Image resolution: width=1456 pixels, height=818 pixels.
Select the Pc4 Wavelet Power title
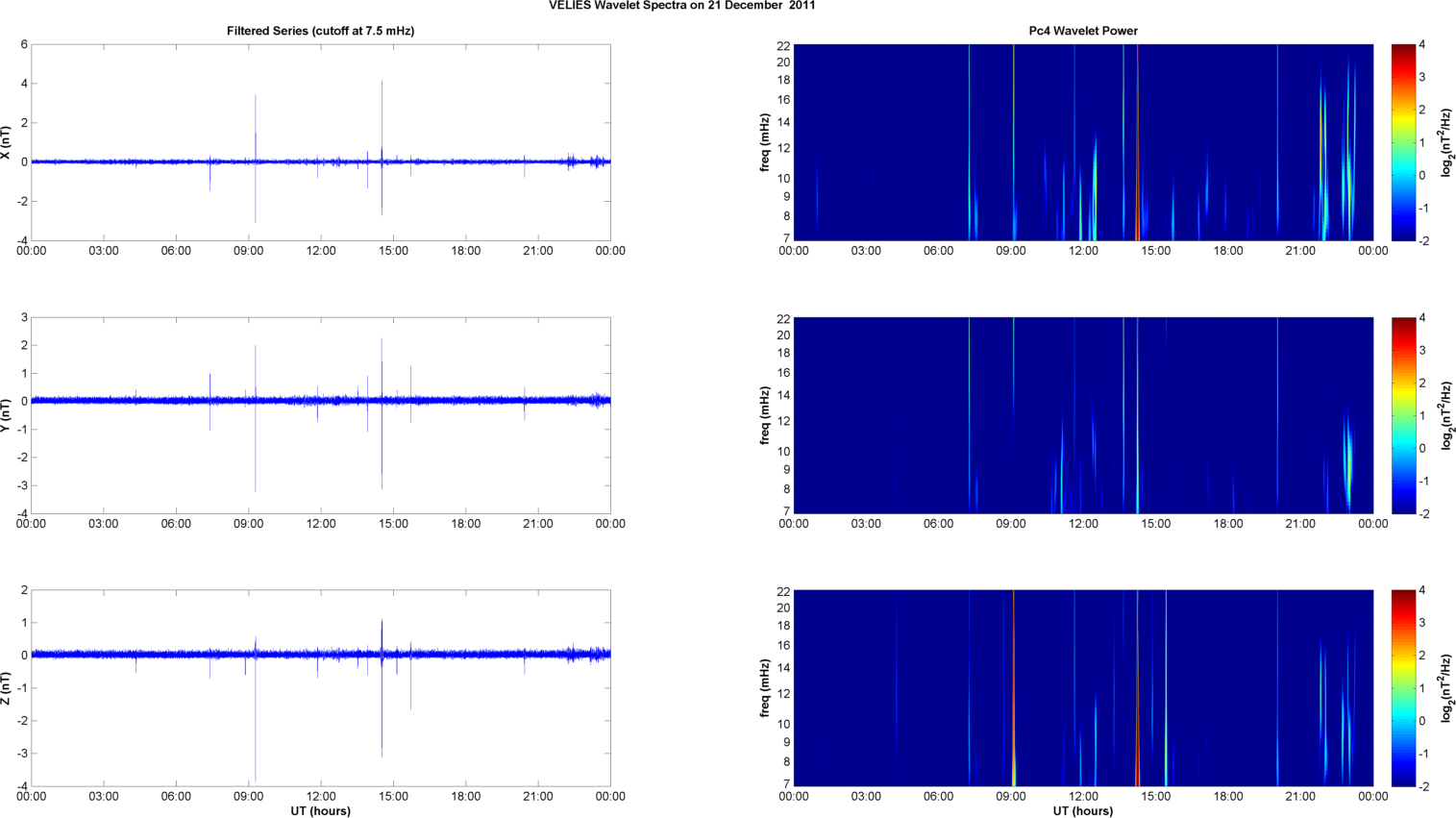point(1082,31)
